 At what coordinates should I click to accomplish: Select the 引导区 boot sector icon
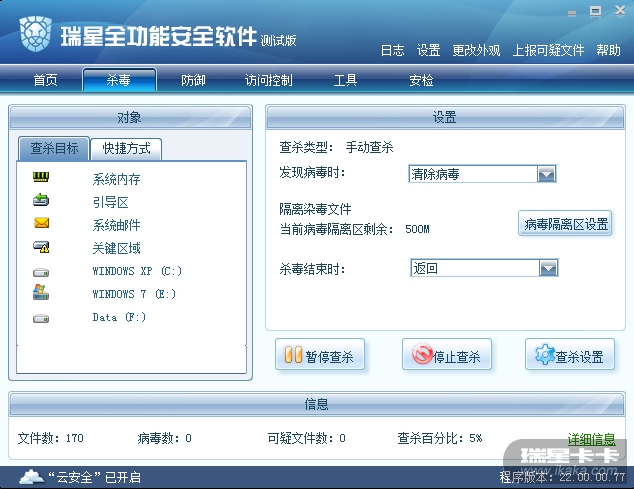point(41,200)
